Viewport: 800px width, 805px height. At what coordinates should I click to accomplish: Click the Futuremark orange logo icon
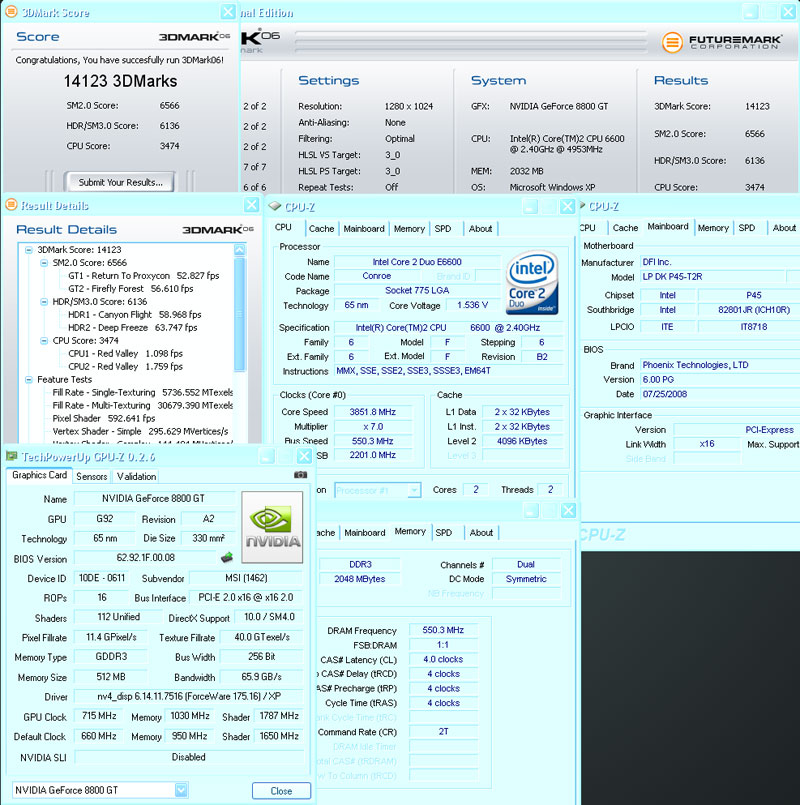tap(672, 42)
